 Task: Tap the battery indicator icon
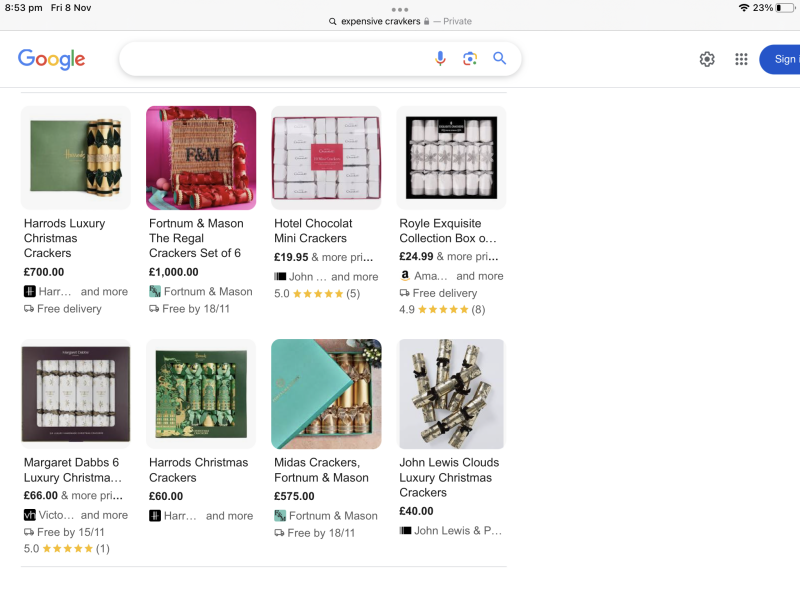(x=785, y=8)
